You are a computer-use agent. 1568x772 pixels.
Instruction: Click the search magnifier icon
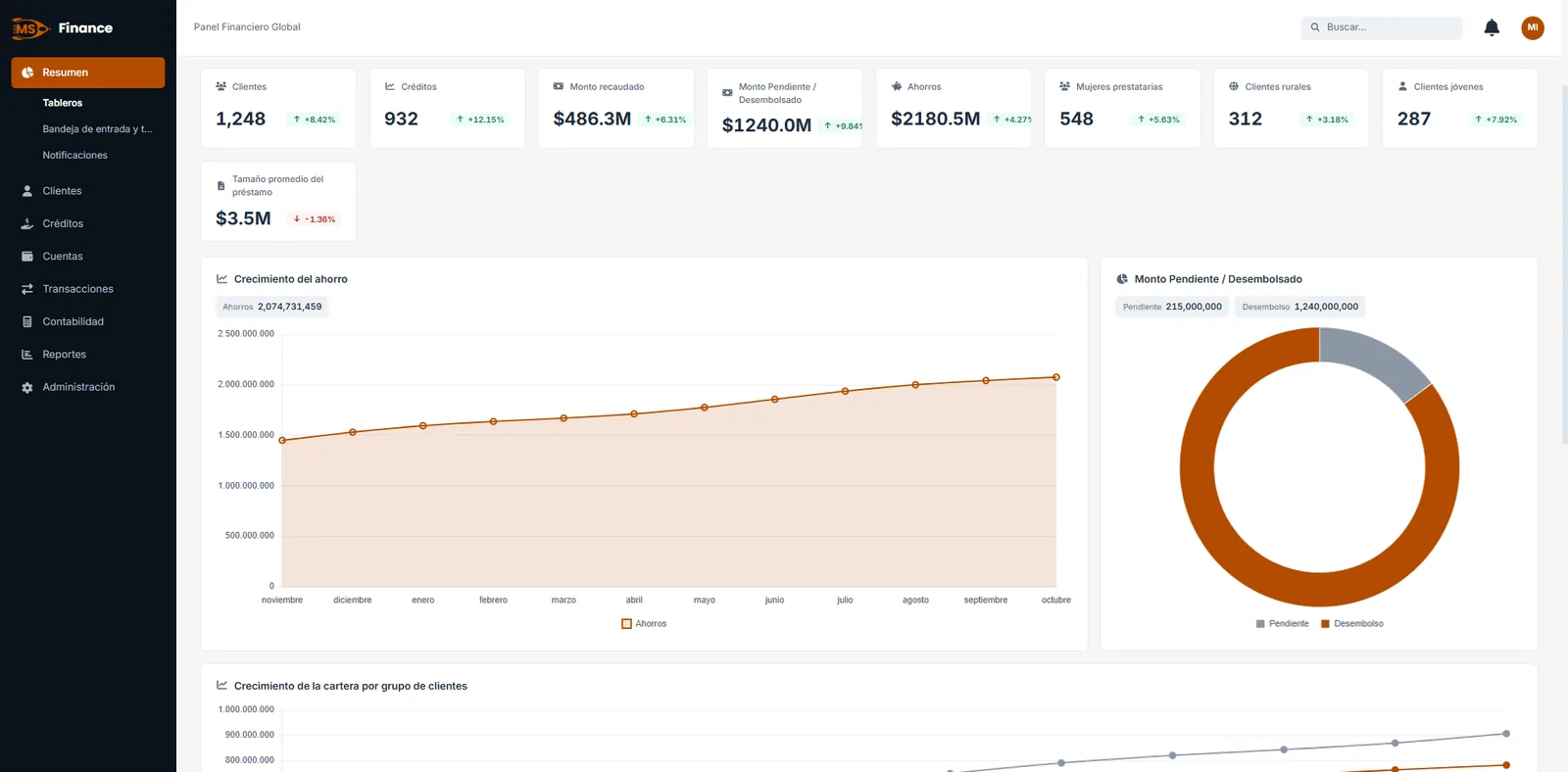click(x=1315, y=27)
